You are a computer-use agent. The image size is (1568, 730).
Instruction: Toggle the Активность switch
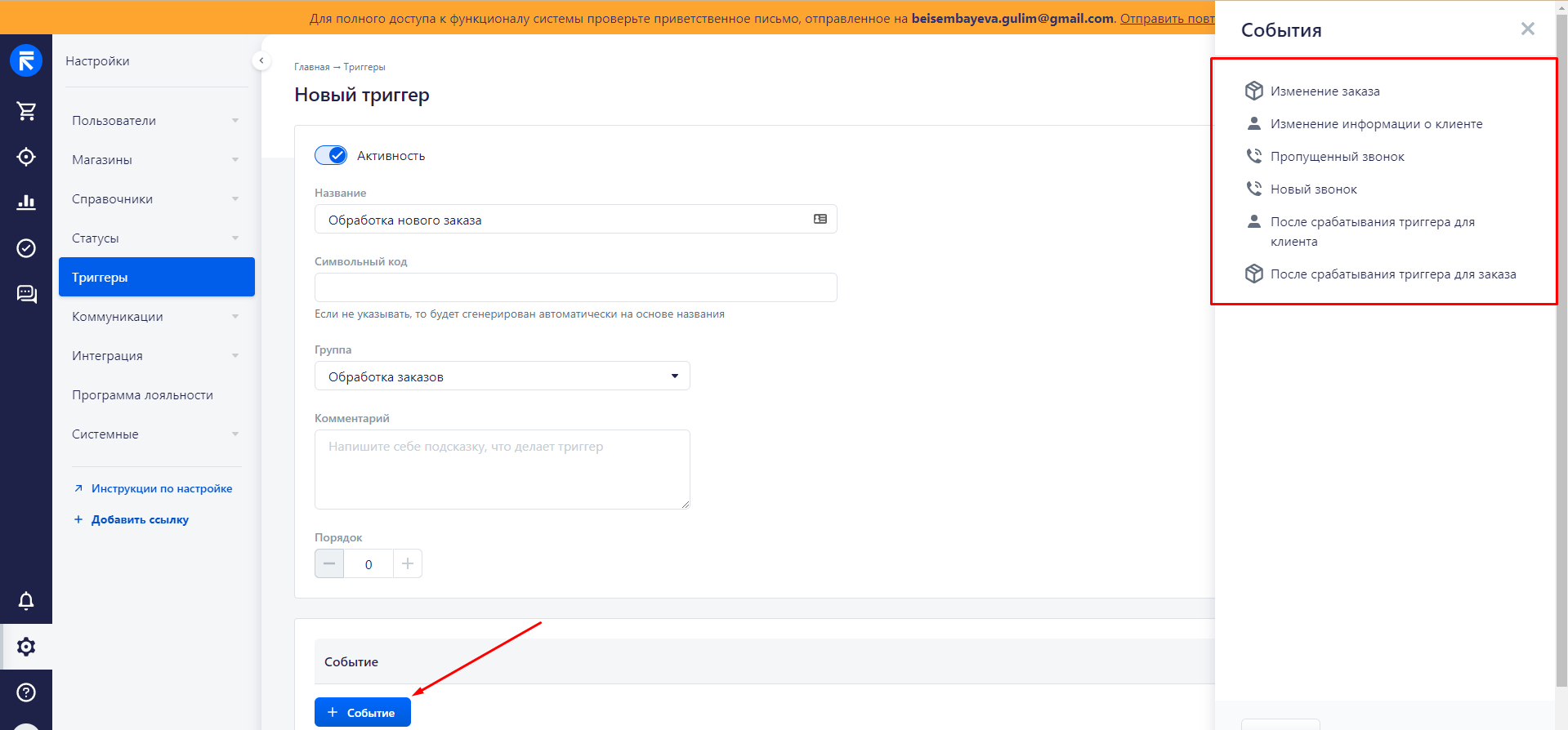[331, 155]
